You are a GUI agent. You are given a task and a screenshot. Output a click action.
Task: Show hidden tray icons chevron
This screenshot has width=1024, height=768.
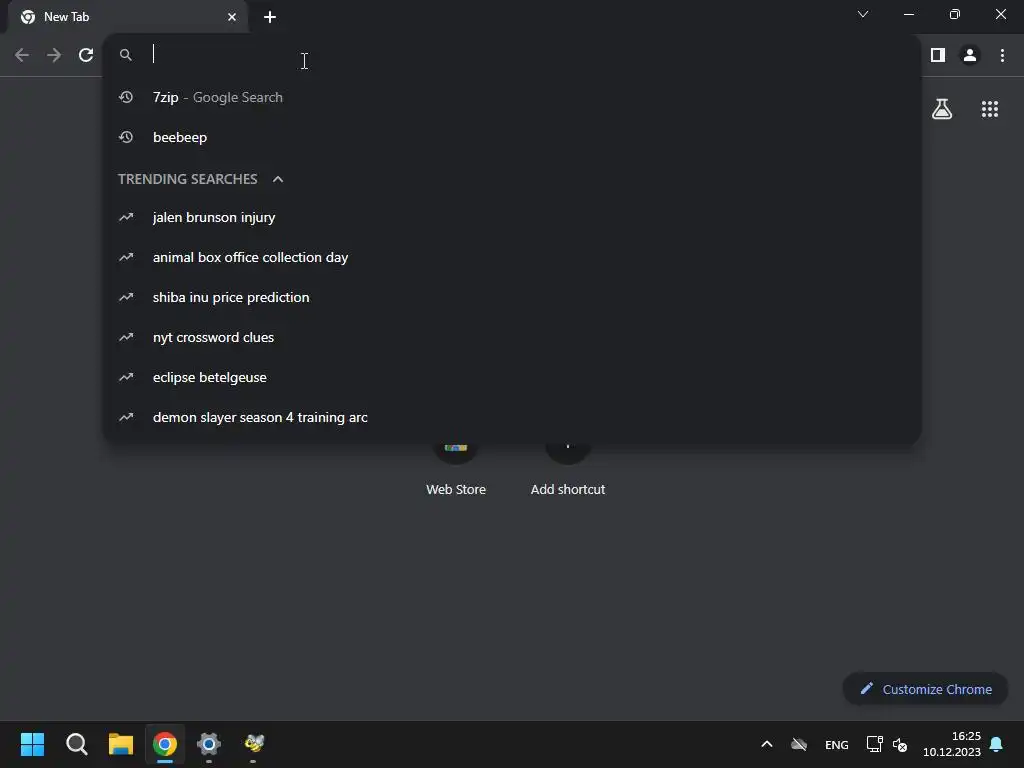tap(767, 744)
